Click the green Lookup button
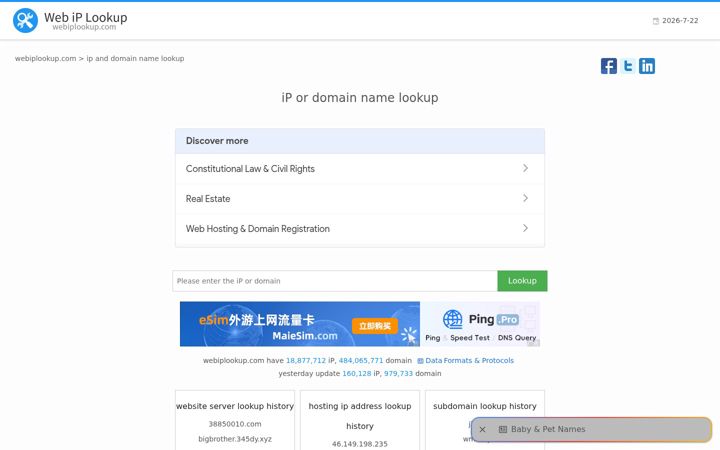This screenshot has height=450, width=720. (x=522, y=281)
